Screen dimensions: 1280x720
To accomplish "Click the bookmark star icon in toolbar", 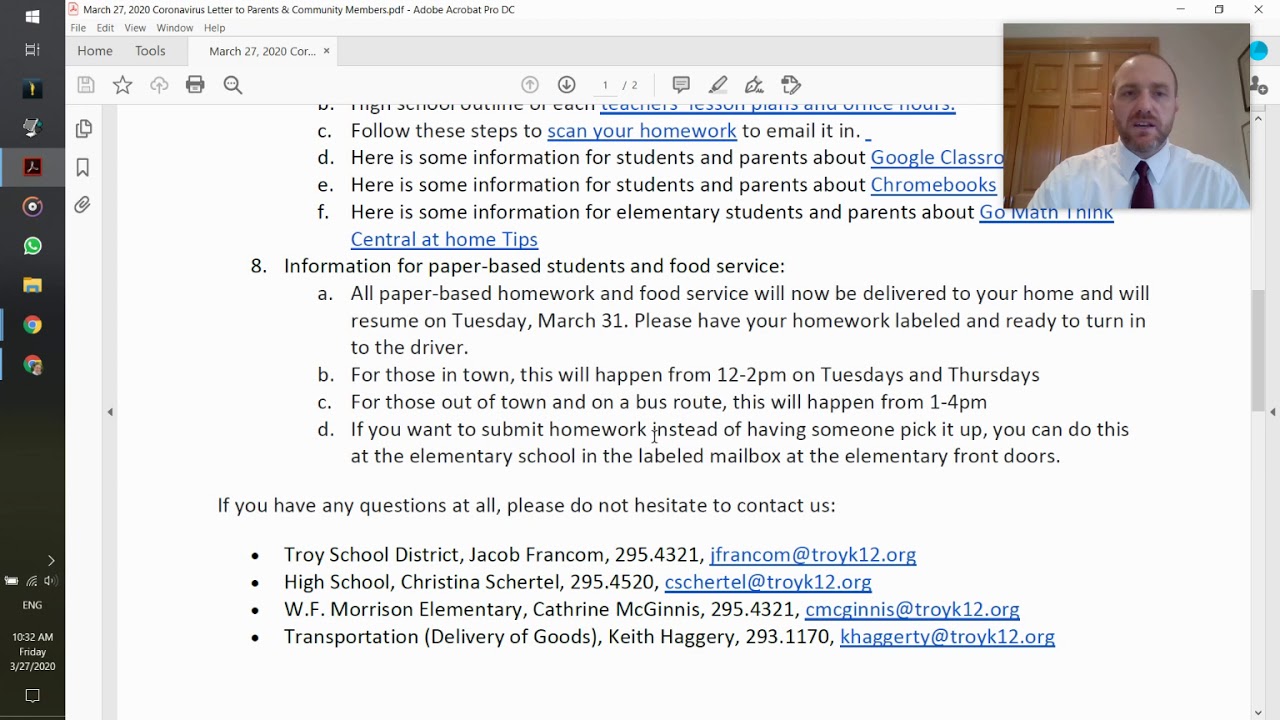I will [122, 85].
